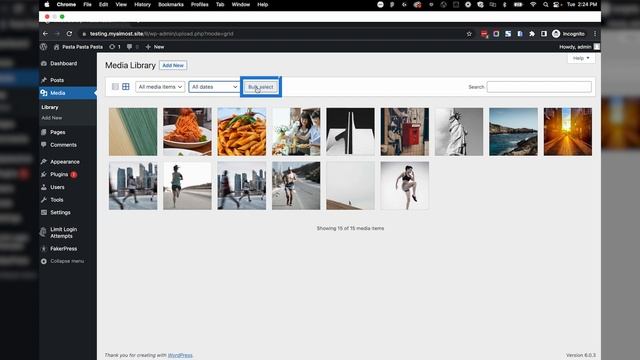
Task: Focus the media Search field
Action: tap(539, 87)
